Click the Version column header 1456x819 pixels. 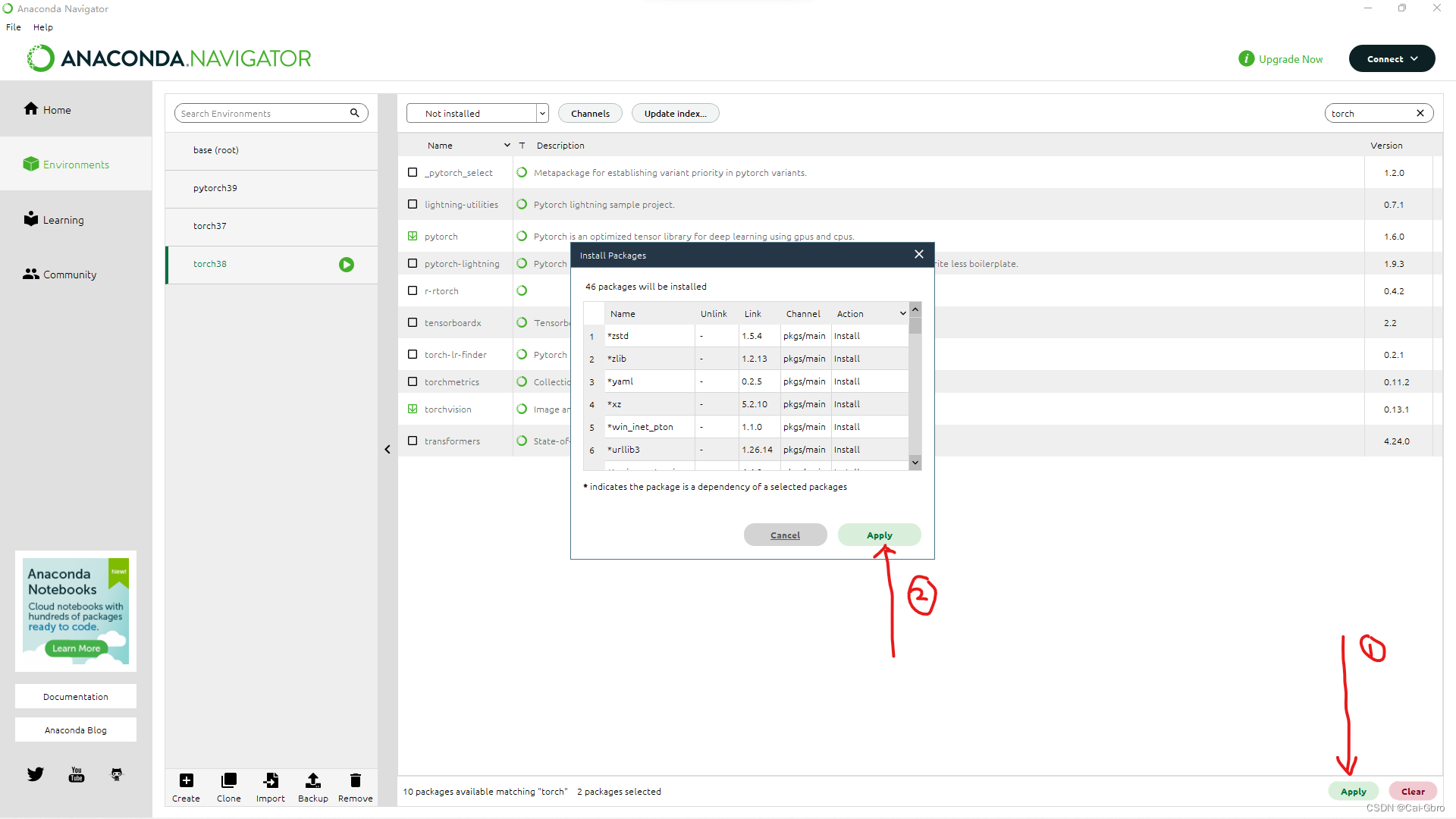coord(1386,145)
